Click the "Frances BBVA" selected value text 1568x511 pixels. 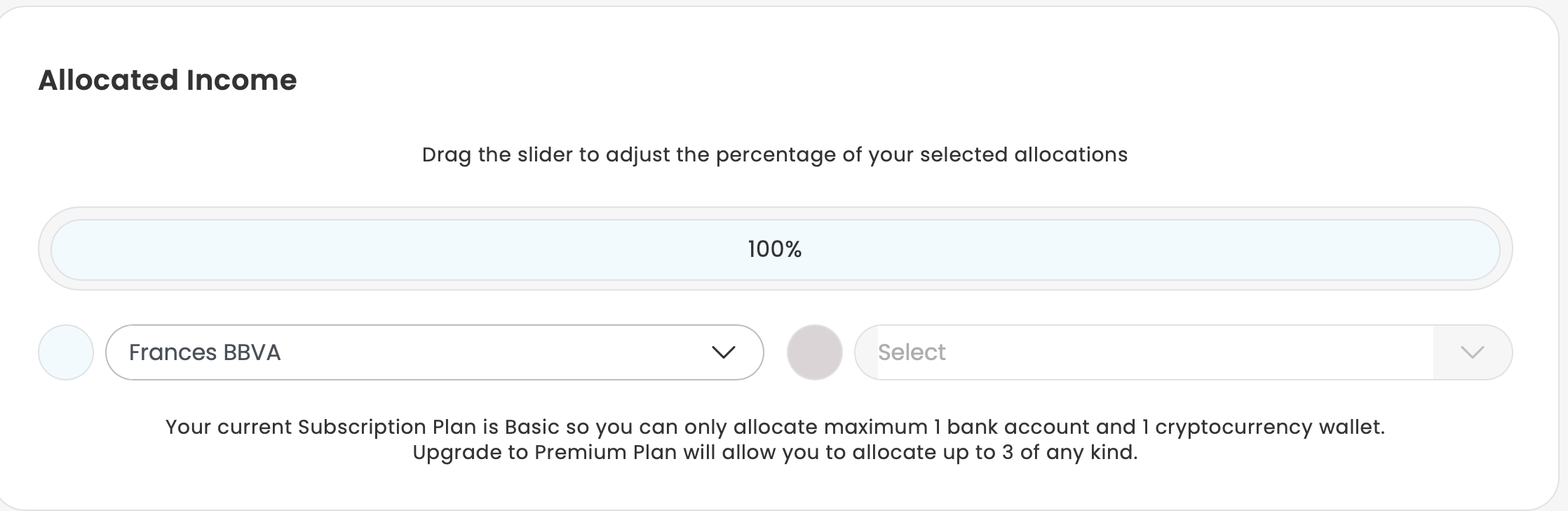[205, 352]
